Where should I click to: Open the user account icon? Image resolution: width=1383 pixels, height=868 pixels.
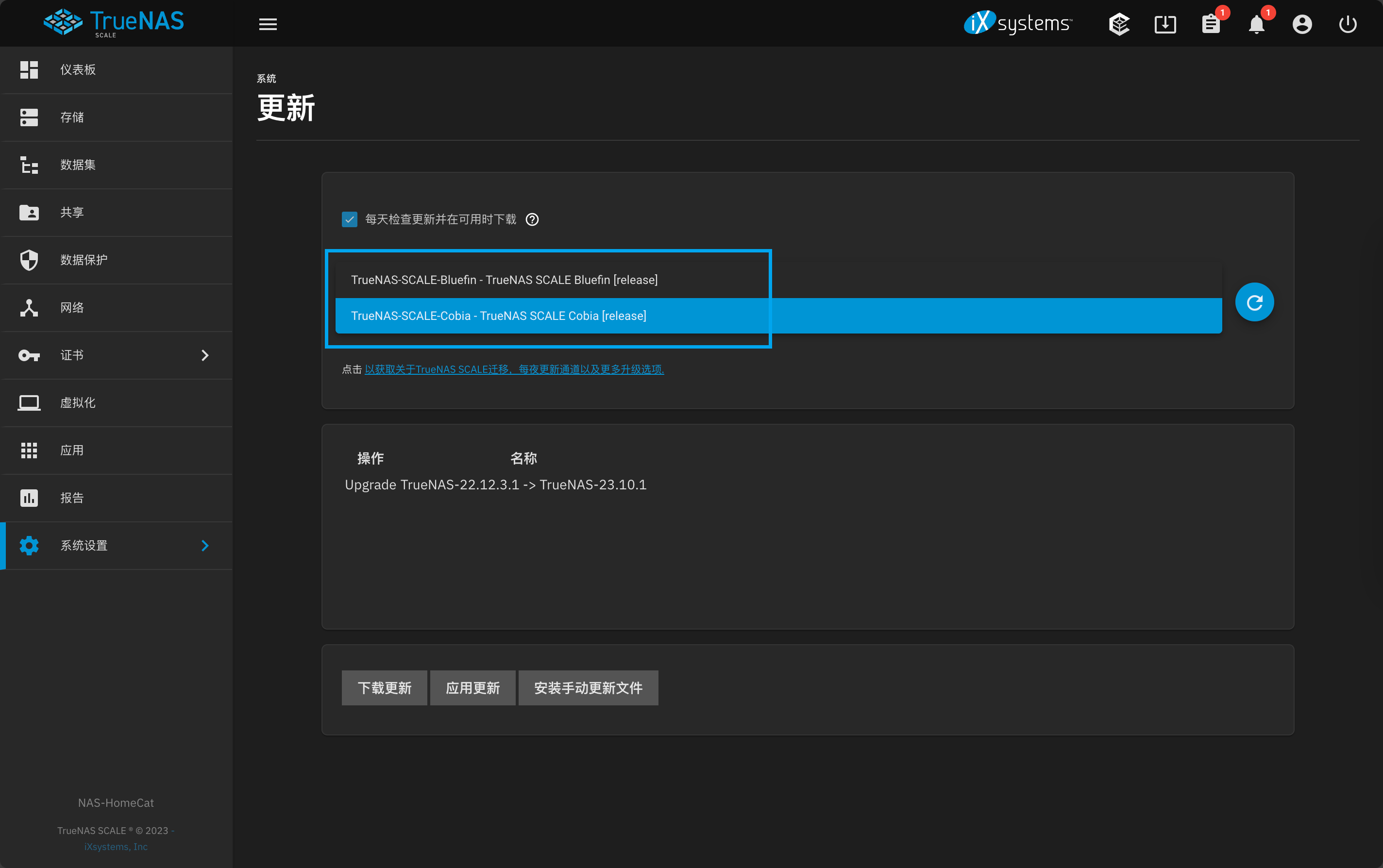tap(1302, 24)
